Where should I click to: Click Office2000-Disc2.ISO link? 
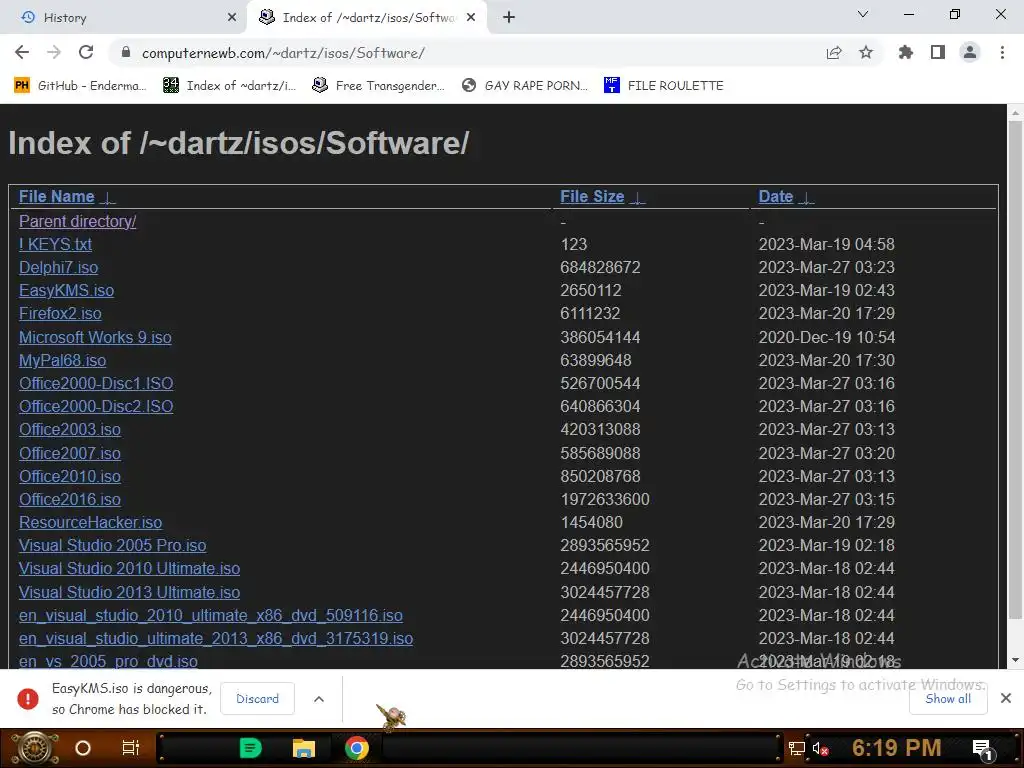coord(96,406)
